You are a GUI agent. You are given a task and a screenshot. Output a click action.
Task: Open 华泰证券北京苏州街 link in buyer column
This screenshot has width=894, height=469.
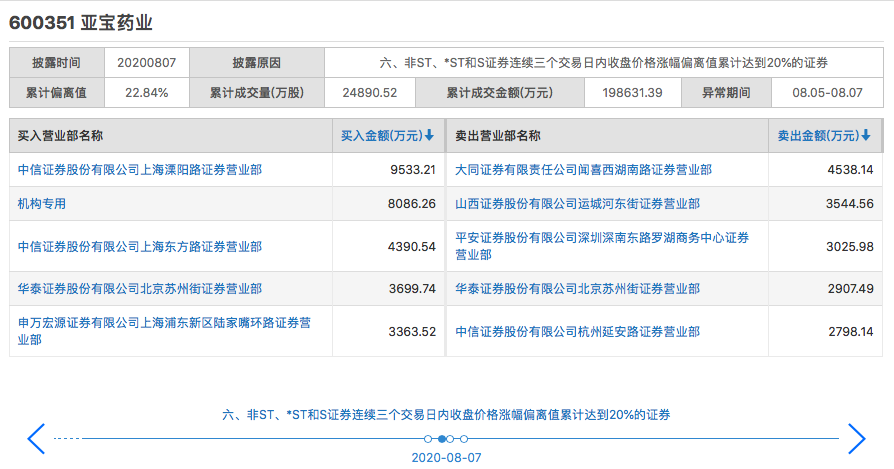pyautogui.click(x=140, y=289)
